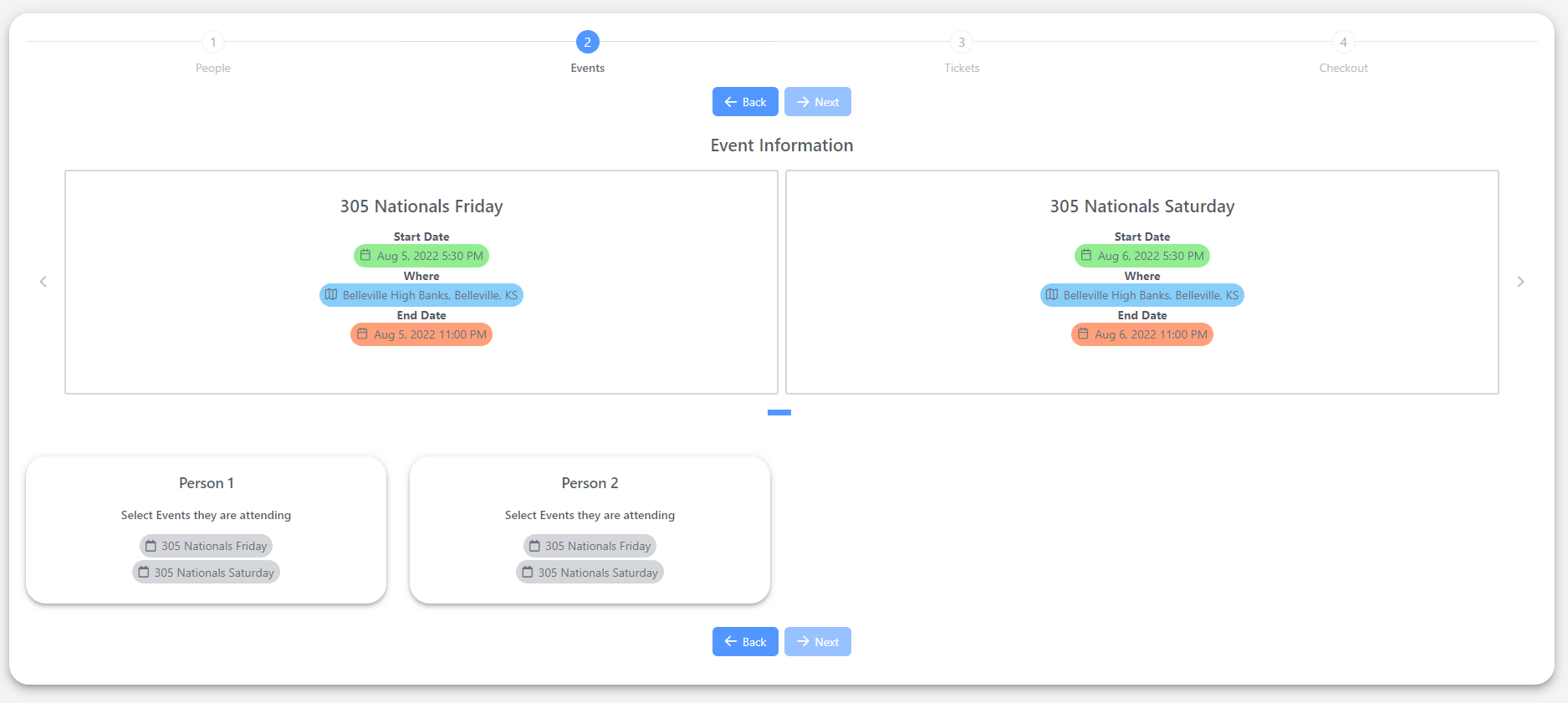
Task: Click calendar icon in Friday end date tag
Action: tap(362, 334)
